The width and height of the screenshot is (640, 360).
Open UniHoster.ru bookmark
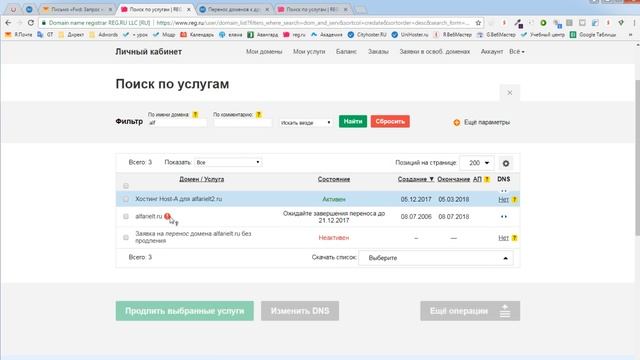[410, 35]
